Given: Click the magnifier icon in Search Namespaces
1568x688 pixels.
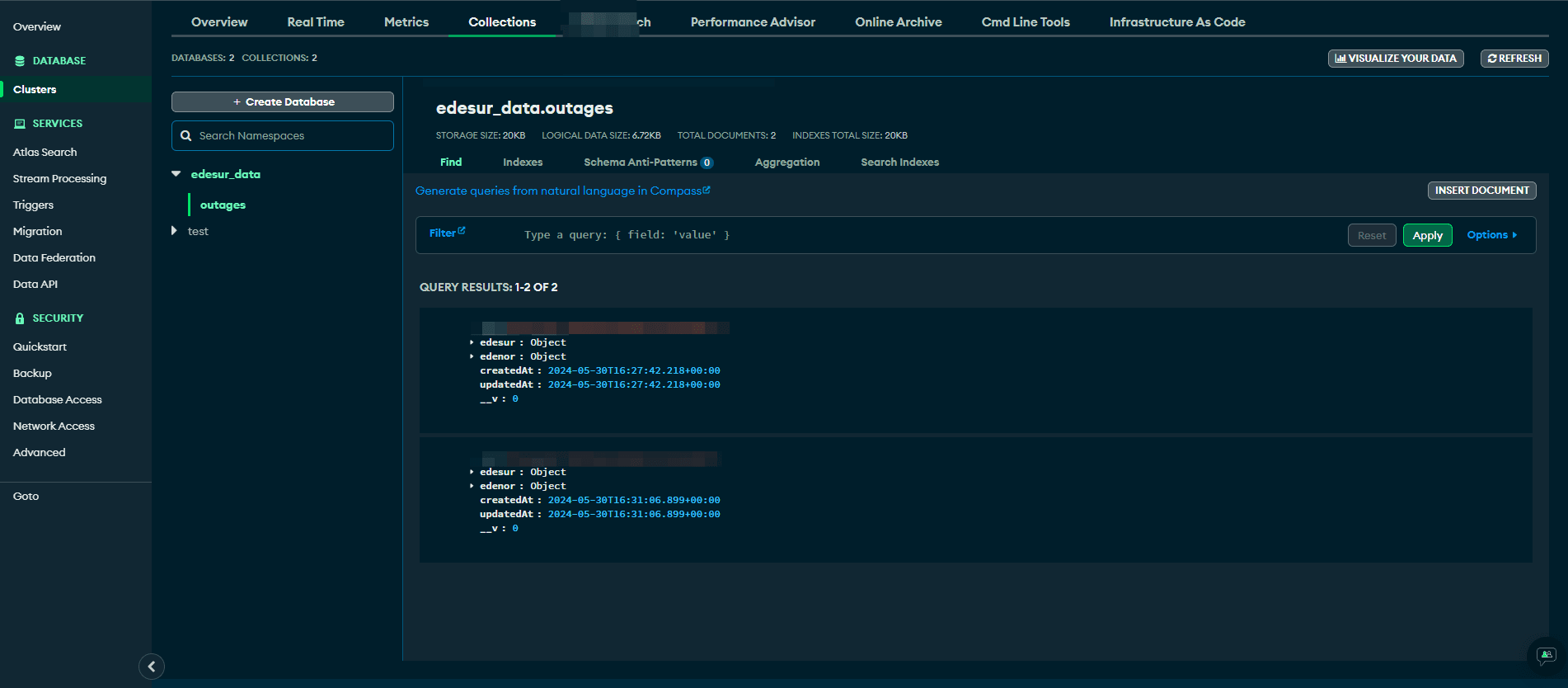Looking at the screenshot, I should pyautogui.click(x=186, y=136).
